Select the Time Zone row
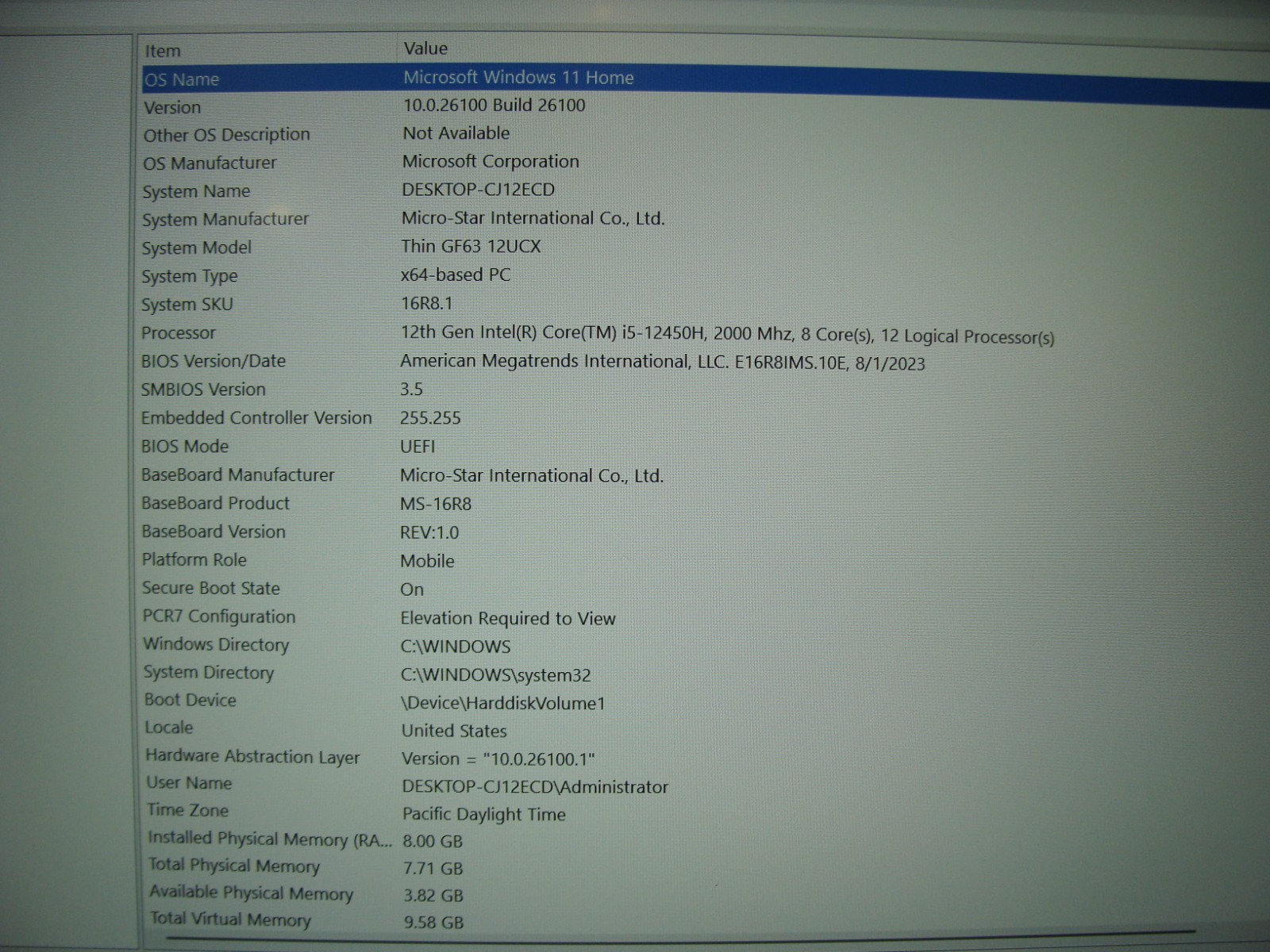The image size is (1270, 952). point(187,811)
